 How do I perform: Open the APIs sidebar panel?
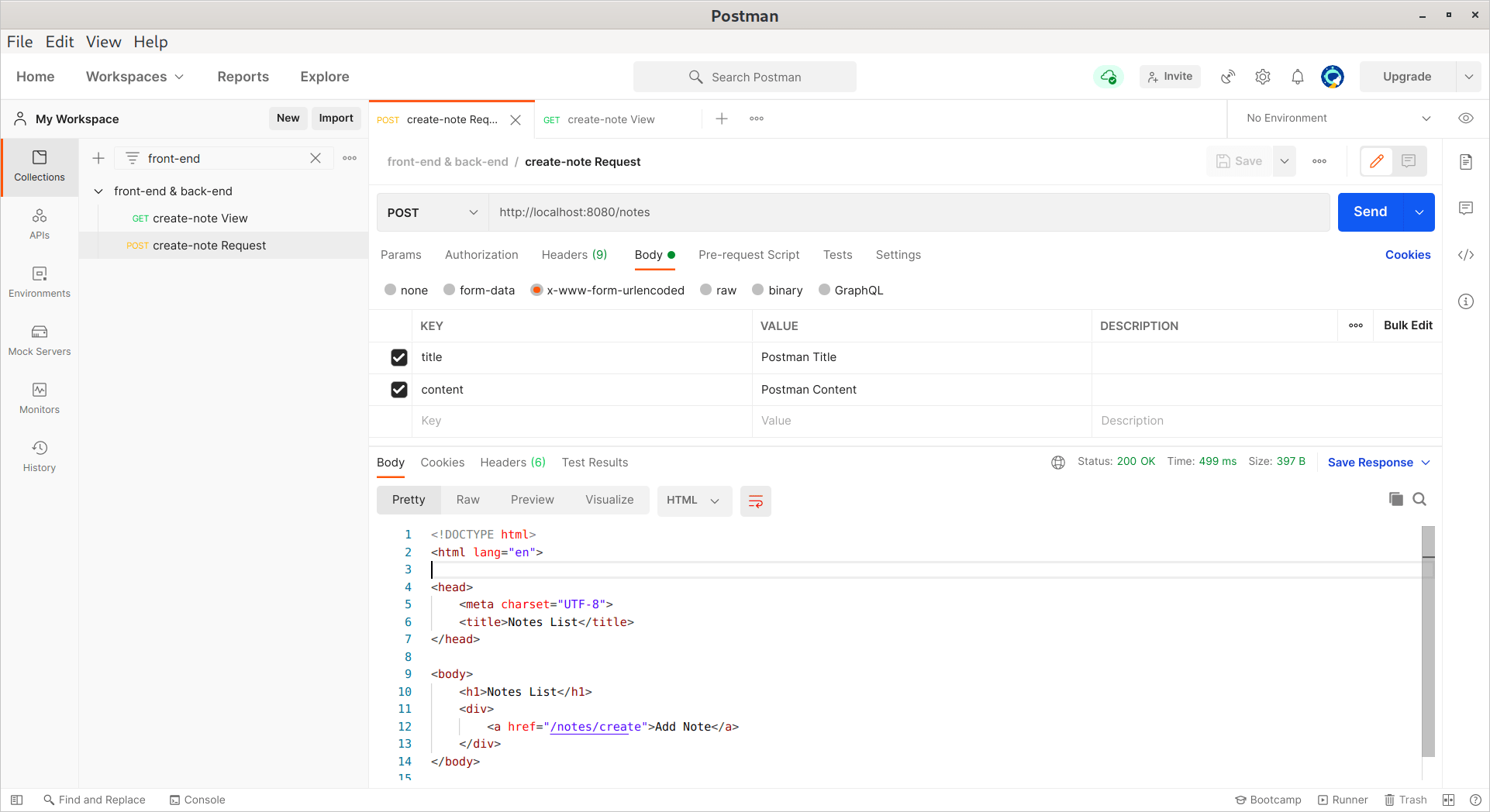point(40,225)
